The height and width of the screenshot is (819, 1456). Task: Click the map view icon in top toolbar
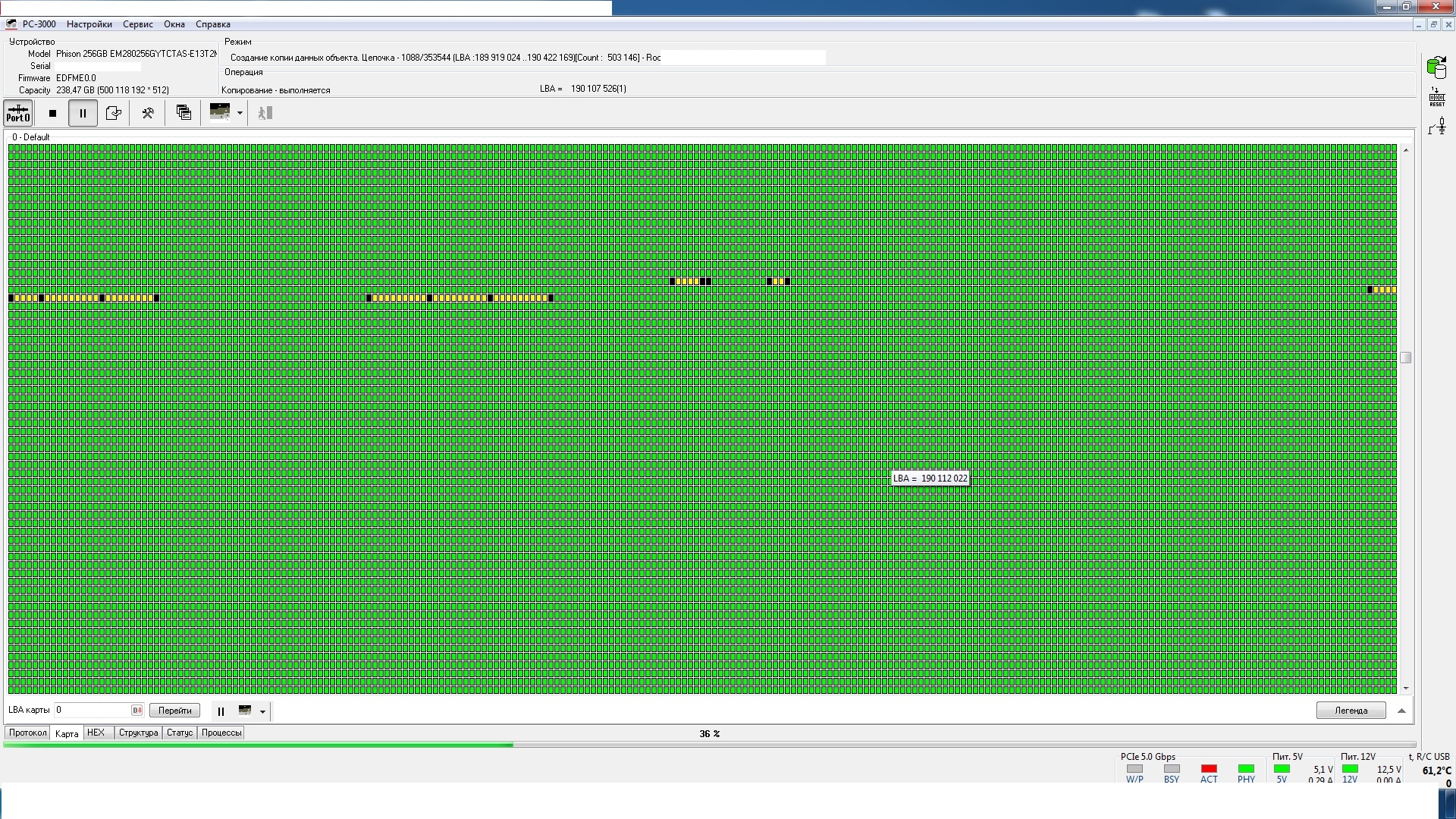click(220, 112)
